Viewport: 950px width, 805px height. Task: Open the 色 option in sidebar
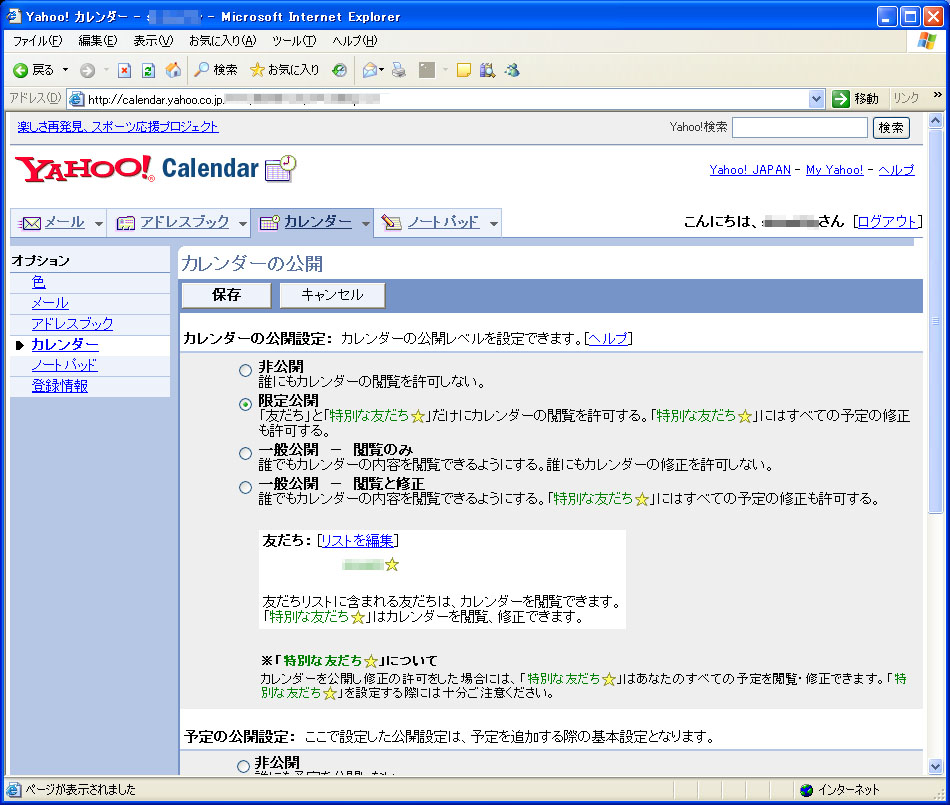click(39, 282)
